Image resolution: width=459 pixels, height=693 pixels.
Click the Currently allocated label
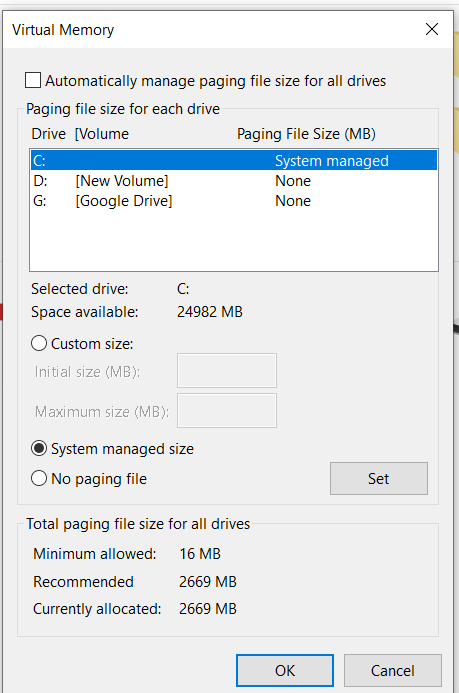tap(97, 609)
